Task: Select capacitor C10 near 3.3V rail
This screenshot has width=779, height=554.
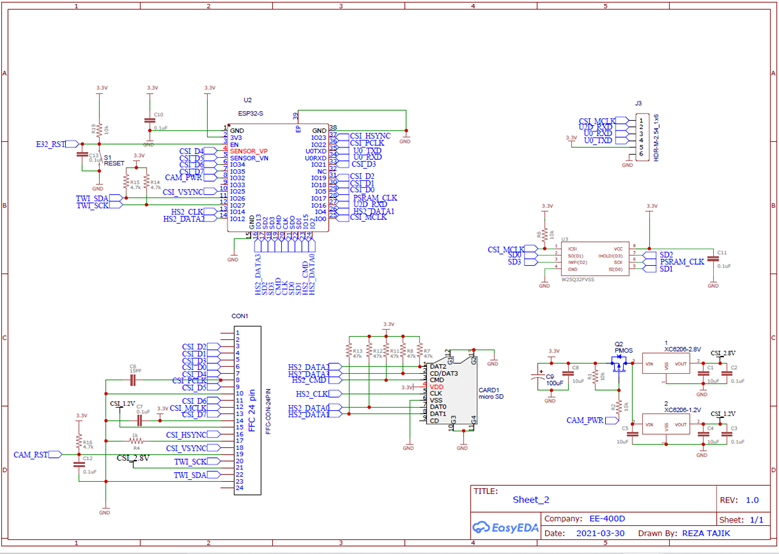Action: point(150,121)
